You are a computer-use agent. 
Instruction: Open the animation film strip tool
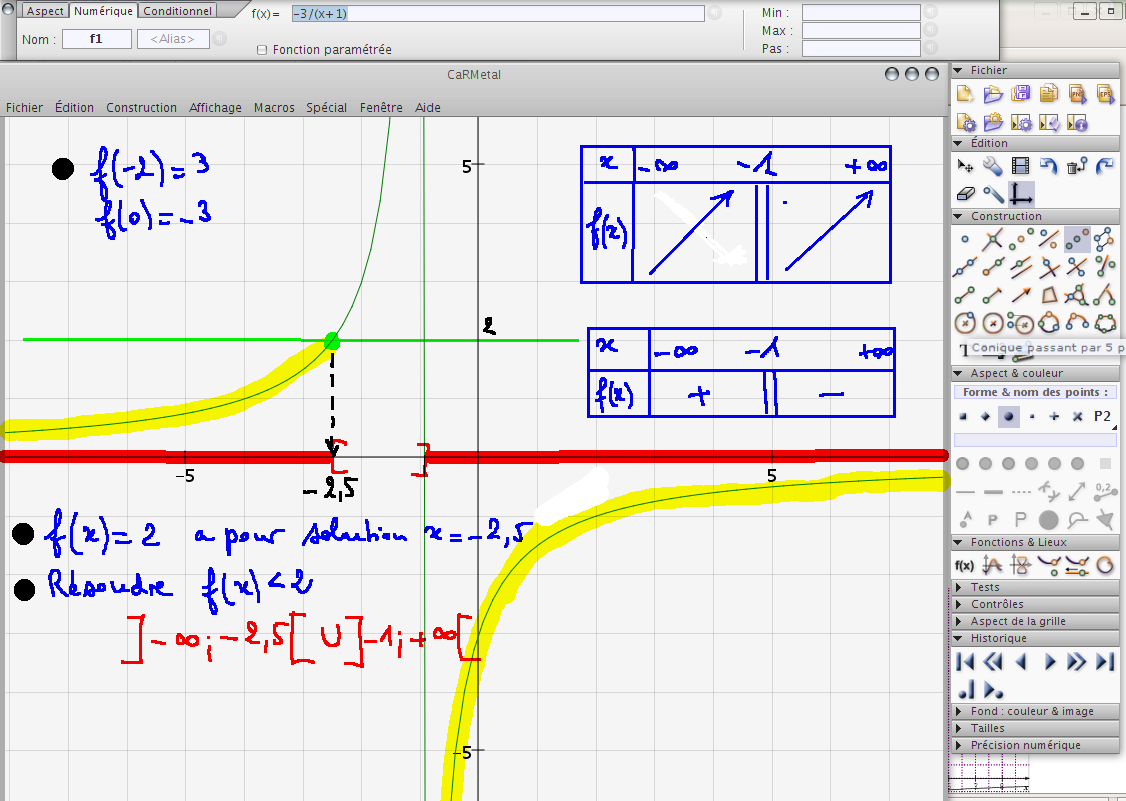[x=1020, y=167]
